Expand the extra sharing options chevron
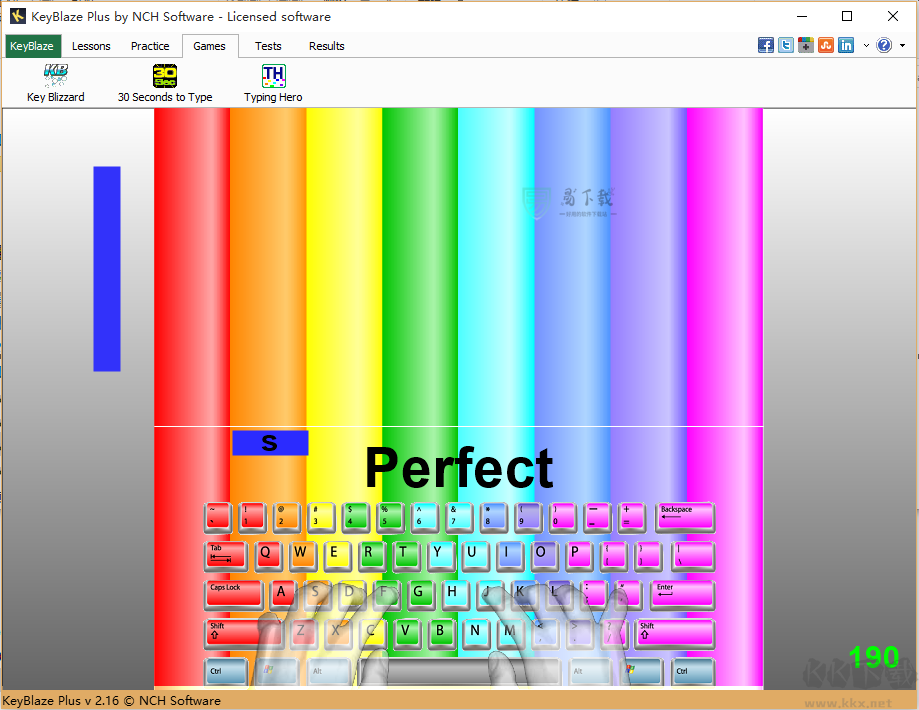Viewport: 919px width, 710px height. 866,46
